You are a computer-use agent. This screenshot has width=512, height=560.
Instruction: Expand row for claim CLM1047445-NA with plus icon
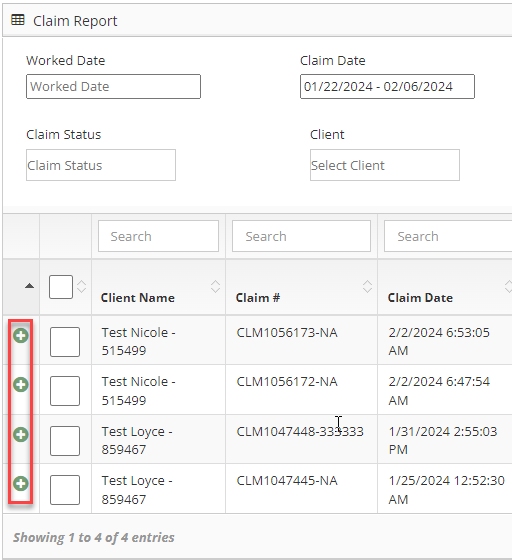pyautogui.click(x=21, y=484)
